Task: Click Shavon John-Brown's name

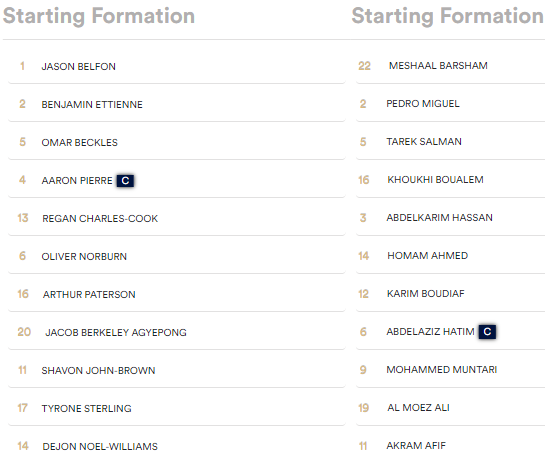Action: [x=98, y=370]
